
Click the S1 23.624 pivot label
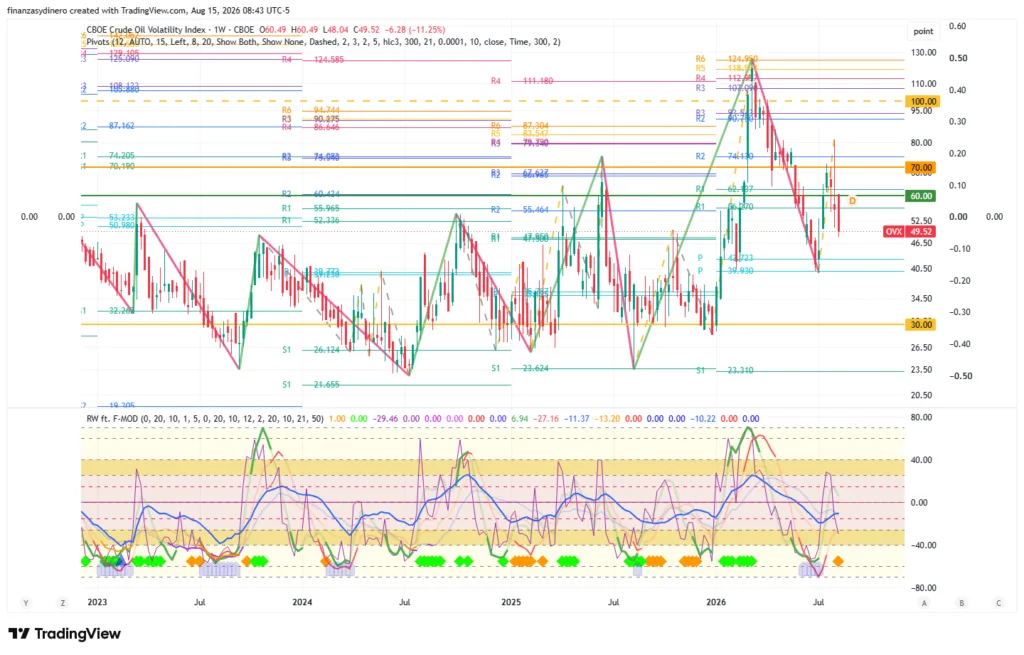520,368
